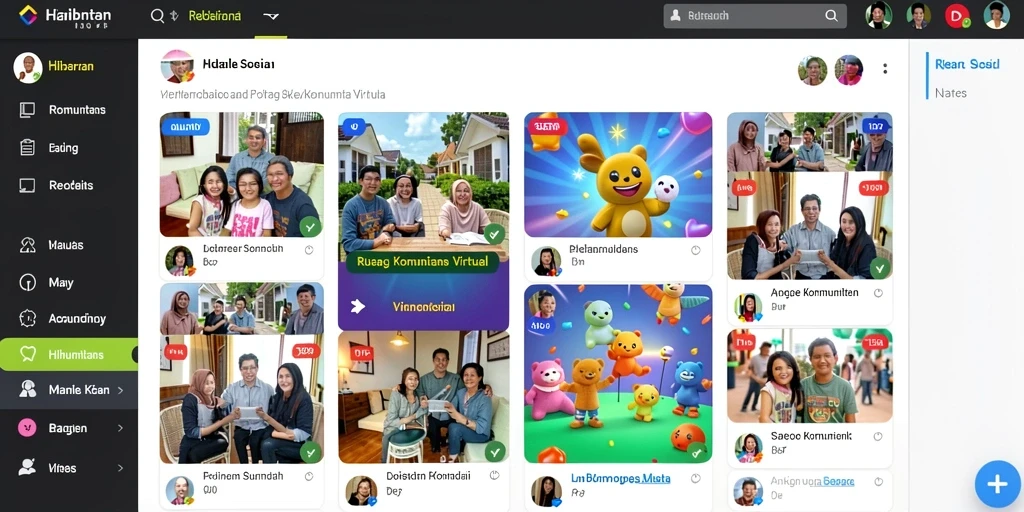Viewport: 1024px width, 512px height.
Task: Open the Nates tab in right panel
Action: 951,93
